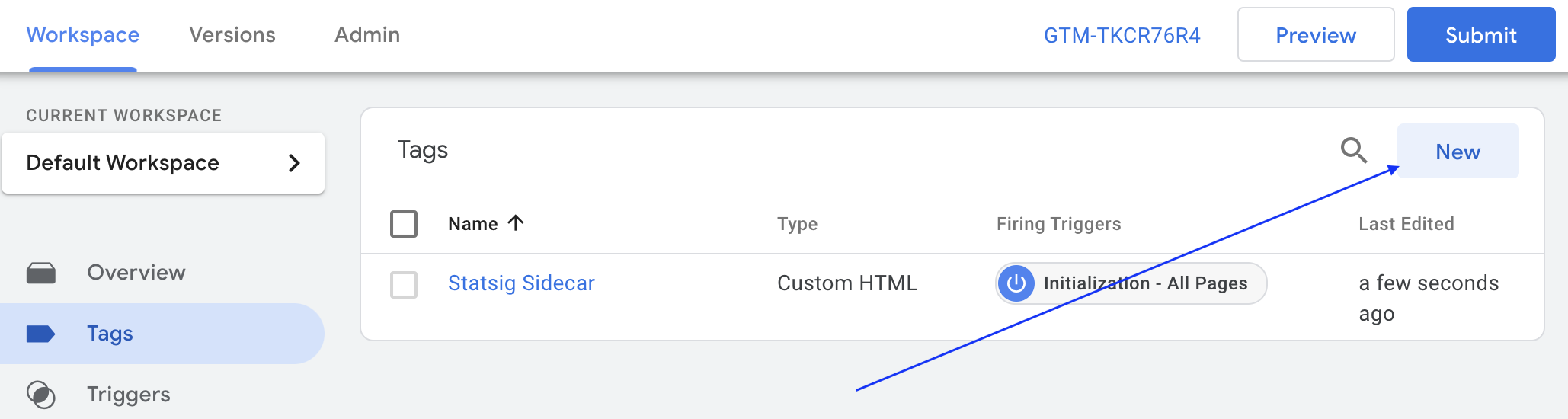
Task: Open the Admin tab
Action: tap(367, 35)
